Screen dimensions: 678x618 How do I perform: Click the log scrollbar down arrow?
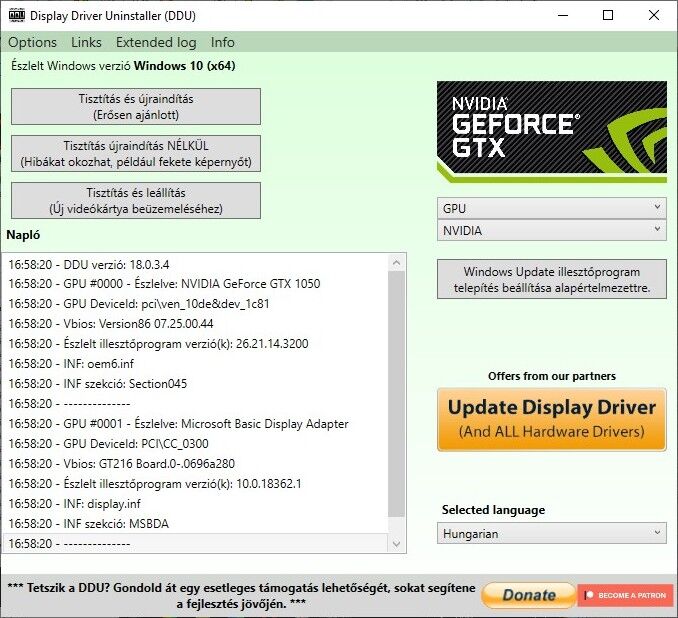[x=397, y=544]
